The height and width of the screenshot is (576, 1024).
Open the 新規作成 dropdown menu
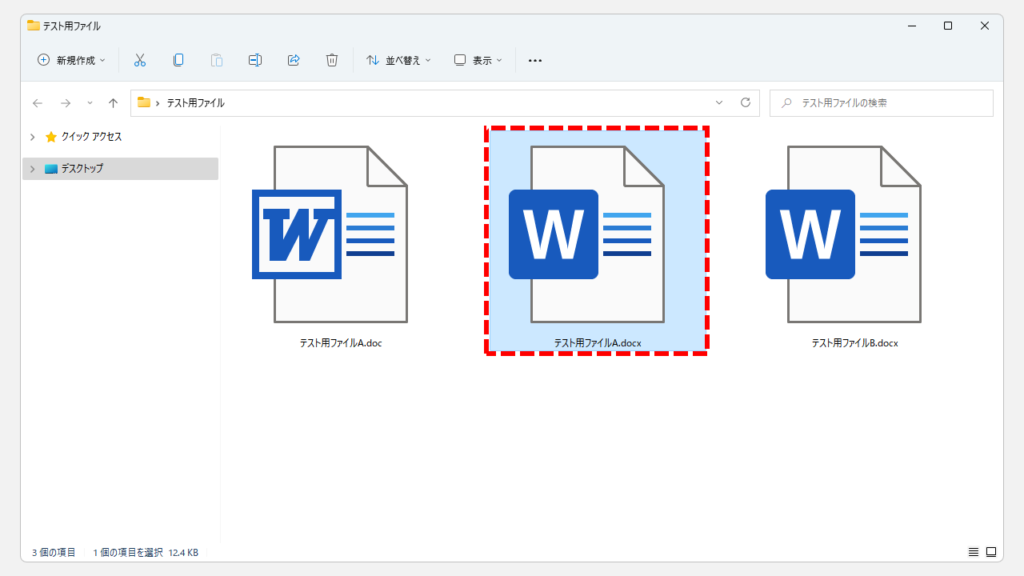click(x=71, y=60)
